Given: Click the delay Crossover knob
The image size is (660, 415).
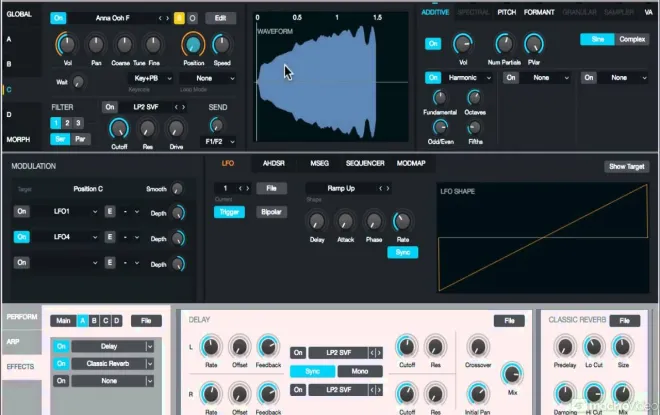Looking at the screenshot, I should tap(478, 347).
